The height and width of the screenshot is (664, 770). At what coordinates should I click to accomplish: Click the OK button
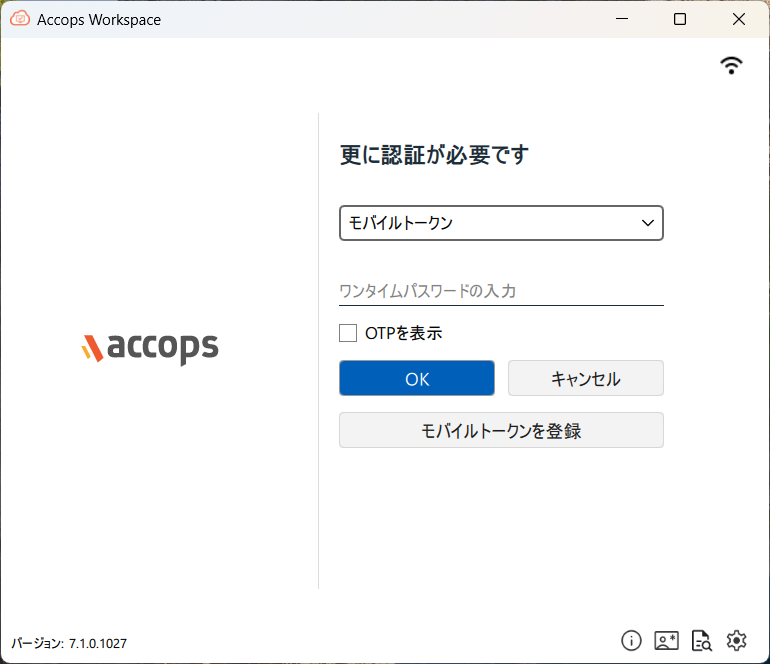[x=416, y=378]
